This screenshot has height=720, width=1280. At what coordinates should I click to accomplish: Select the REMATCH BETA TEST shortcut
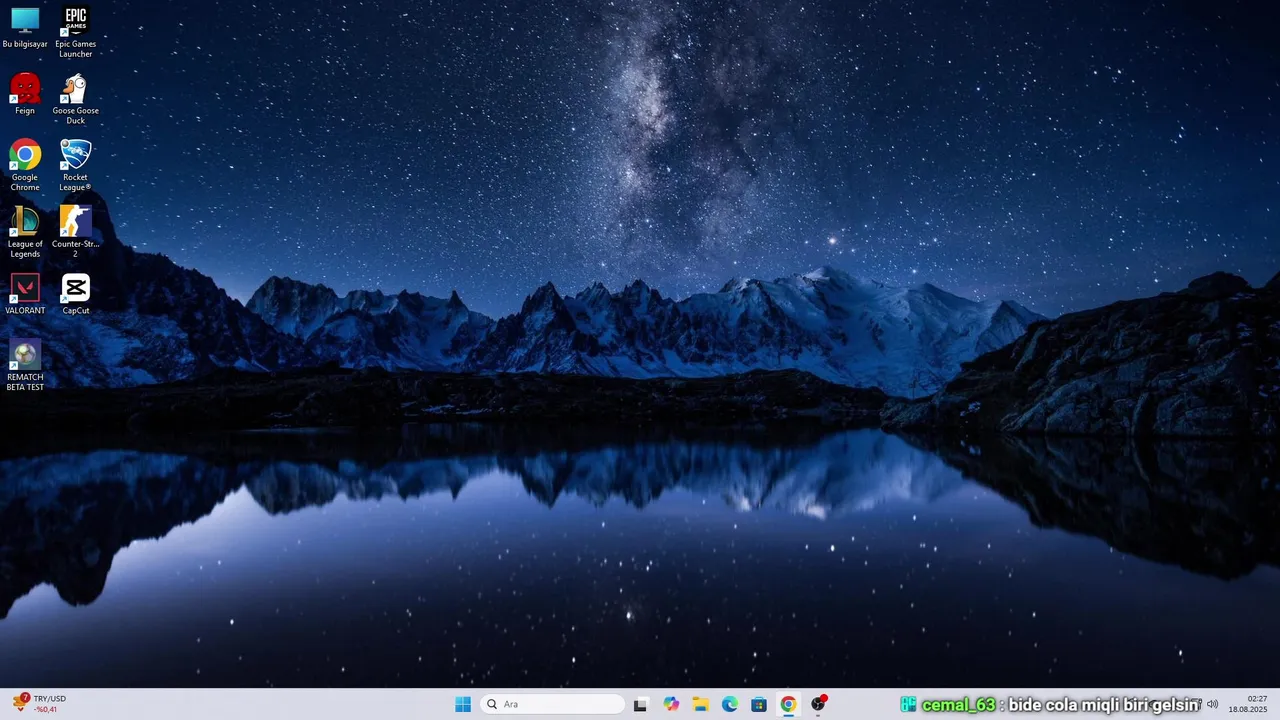[25, 365]
